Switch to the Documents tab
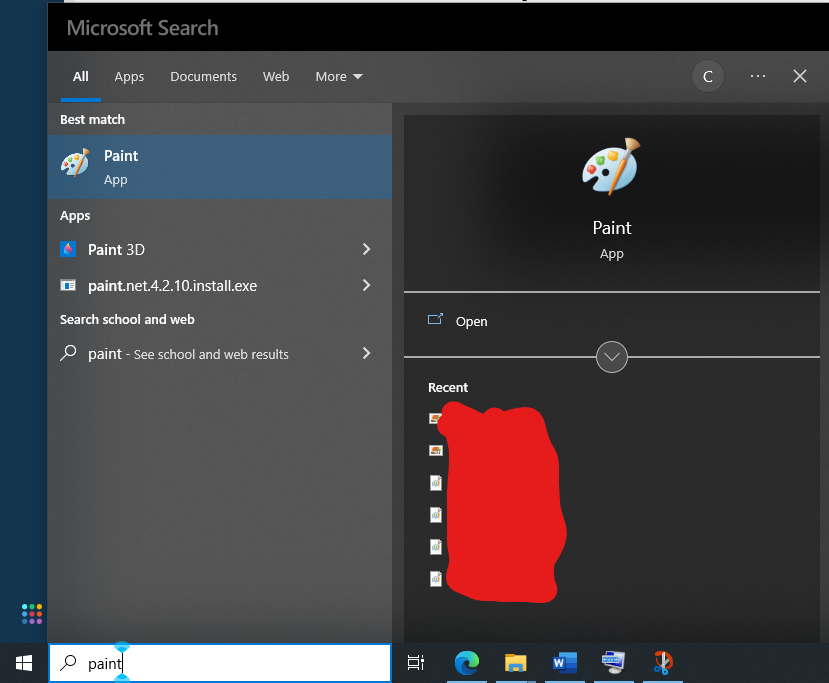 click(203, 77)
